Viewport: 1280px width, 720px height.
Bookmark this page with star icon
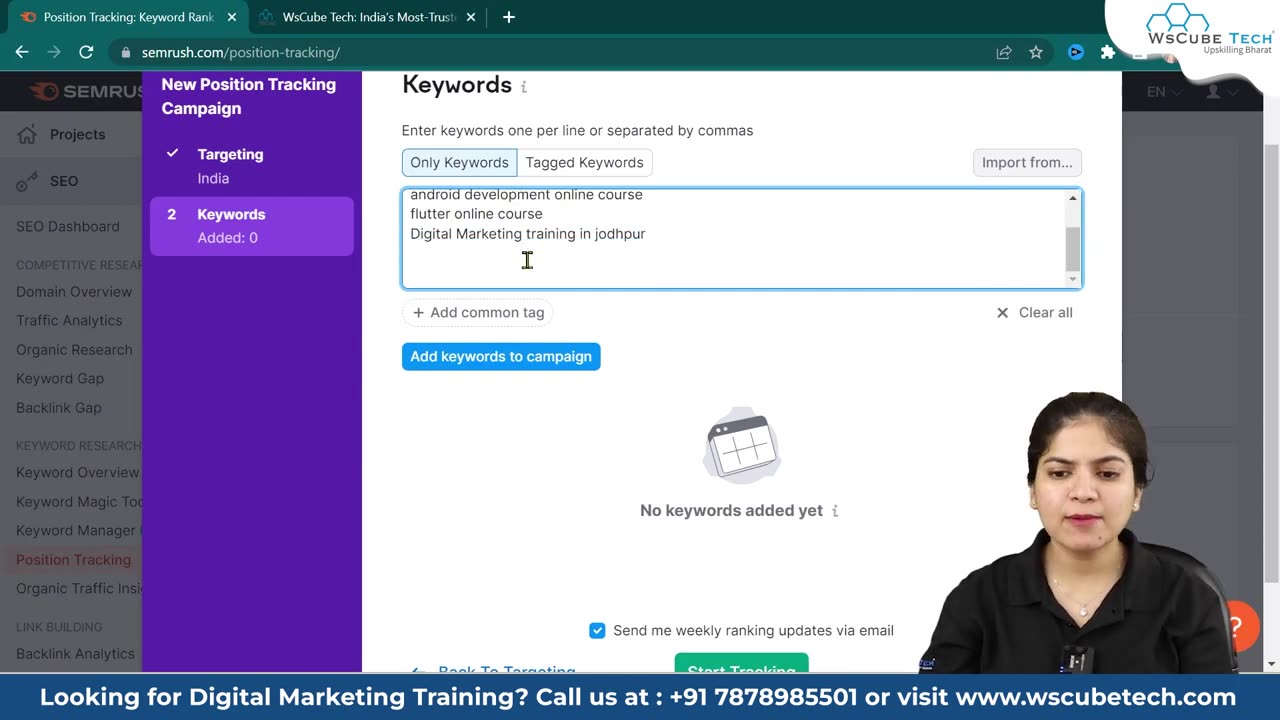(1036, 52)
